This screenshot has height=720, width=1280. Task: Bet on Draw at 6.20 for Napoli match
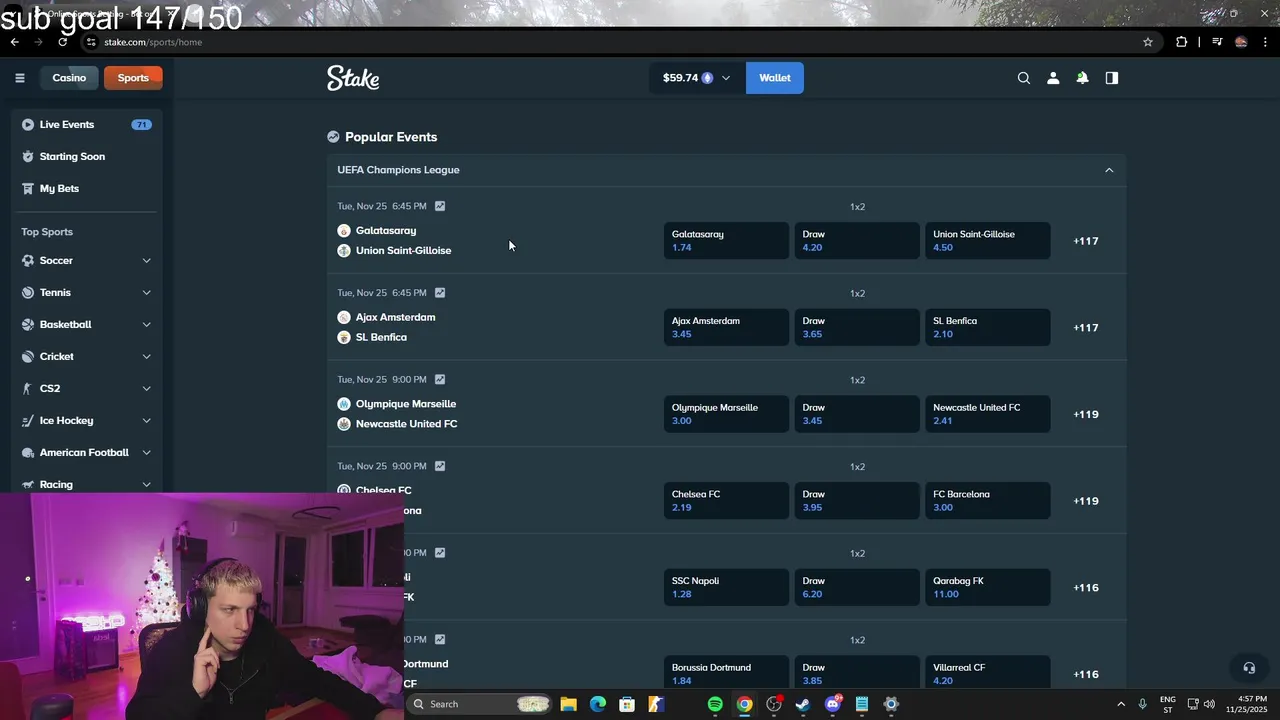point(857,588)
